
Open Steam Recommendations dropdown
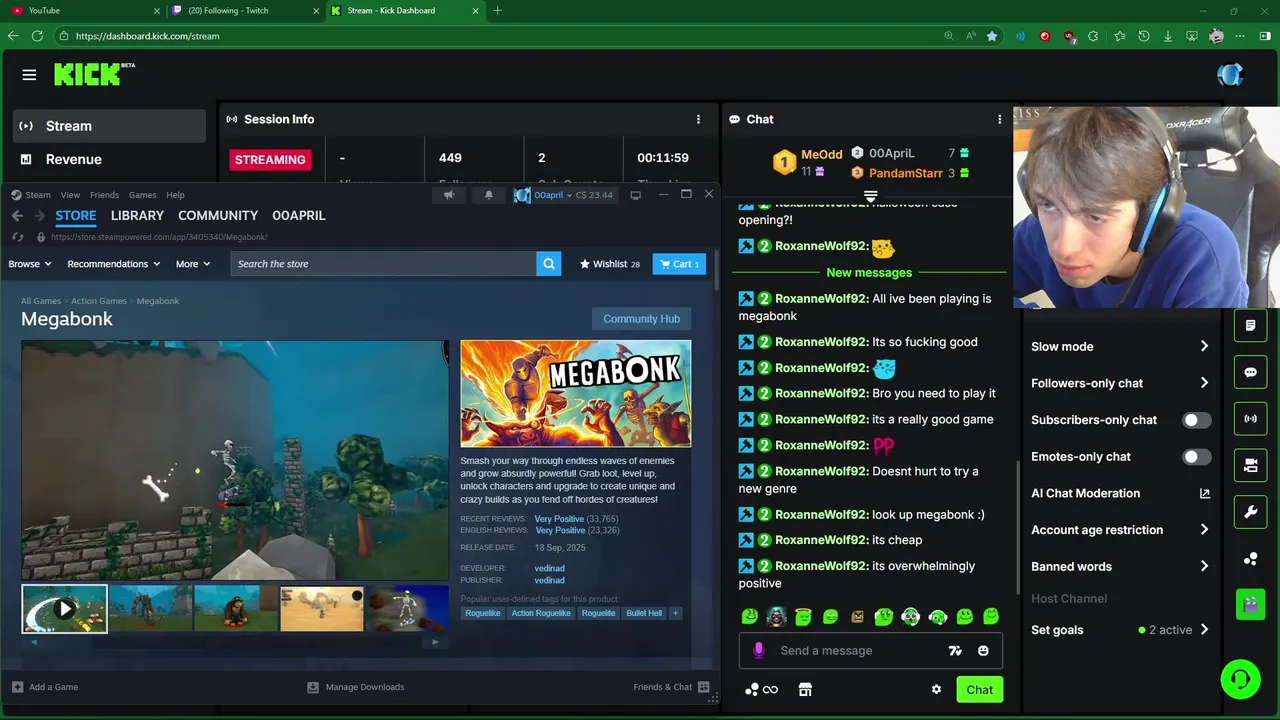coord(114,264)
